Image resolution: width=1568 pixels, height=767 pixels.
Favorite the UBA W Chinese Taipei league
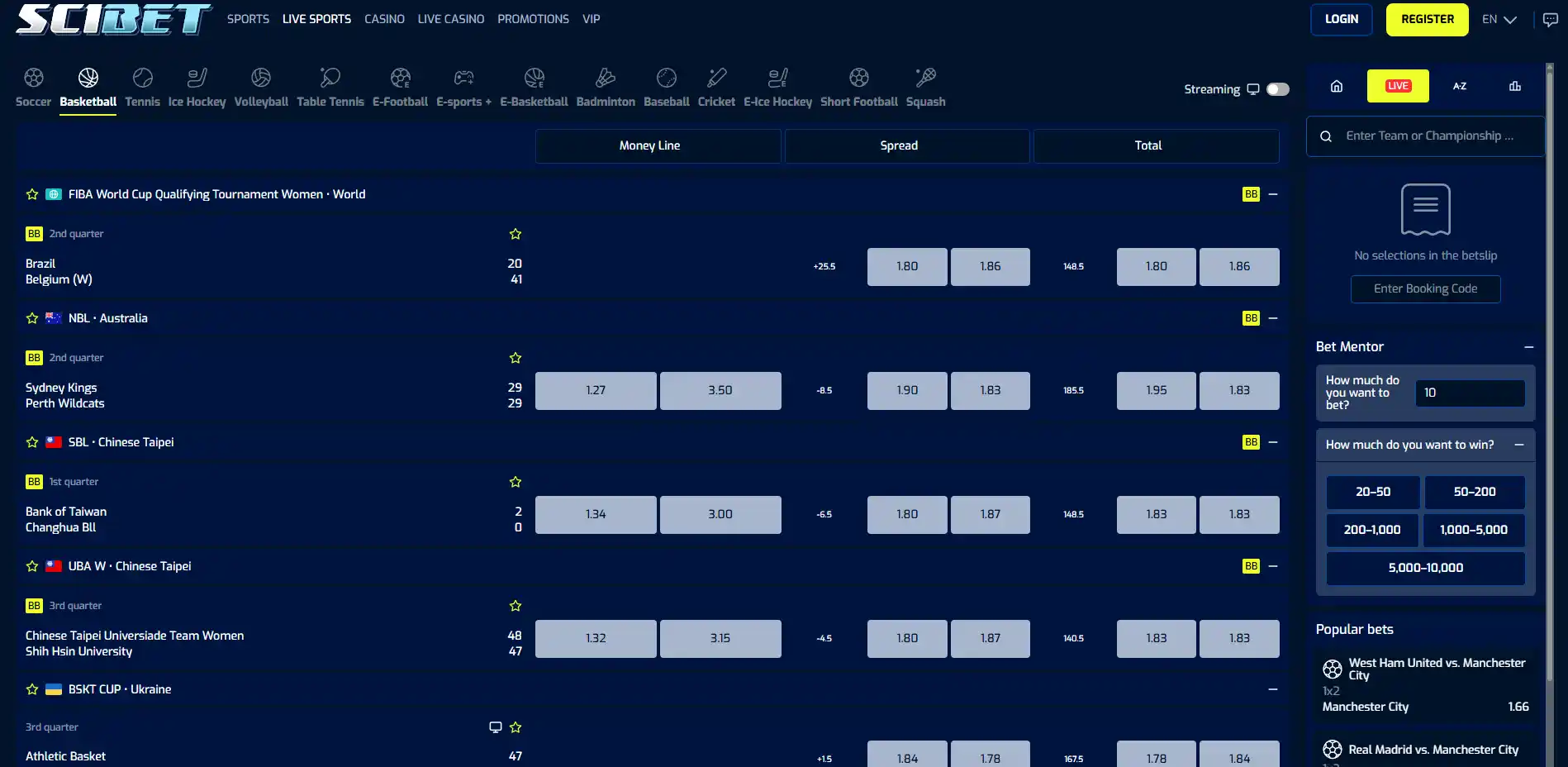click(x=32, y=566)
